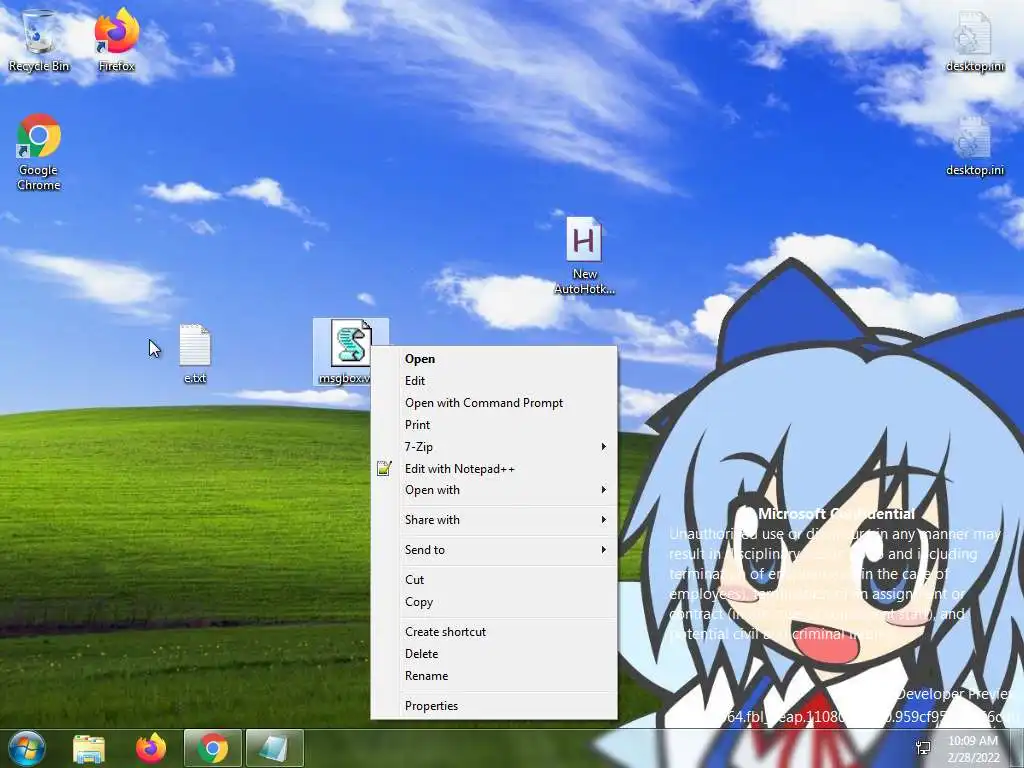The height and width of the screenshot is (768, 1024).
Task: Open the taskbar clock and date
Action: pyautogui.click(x=973, y=748)
